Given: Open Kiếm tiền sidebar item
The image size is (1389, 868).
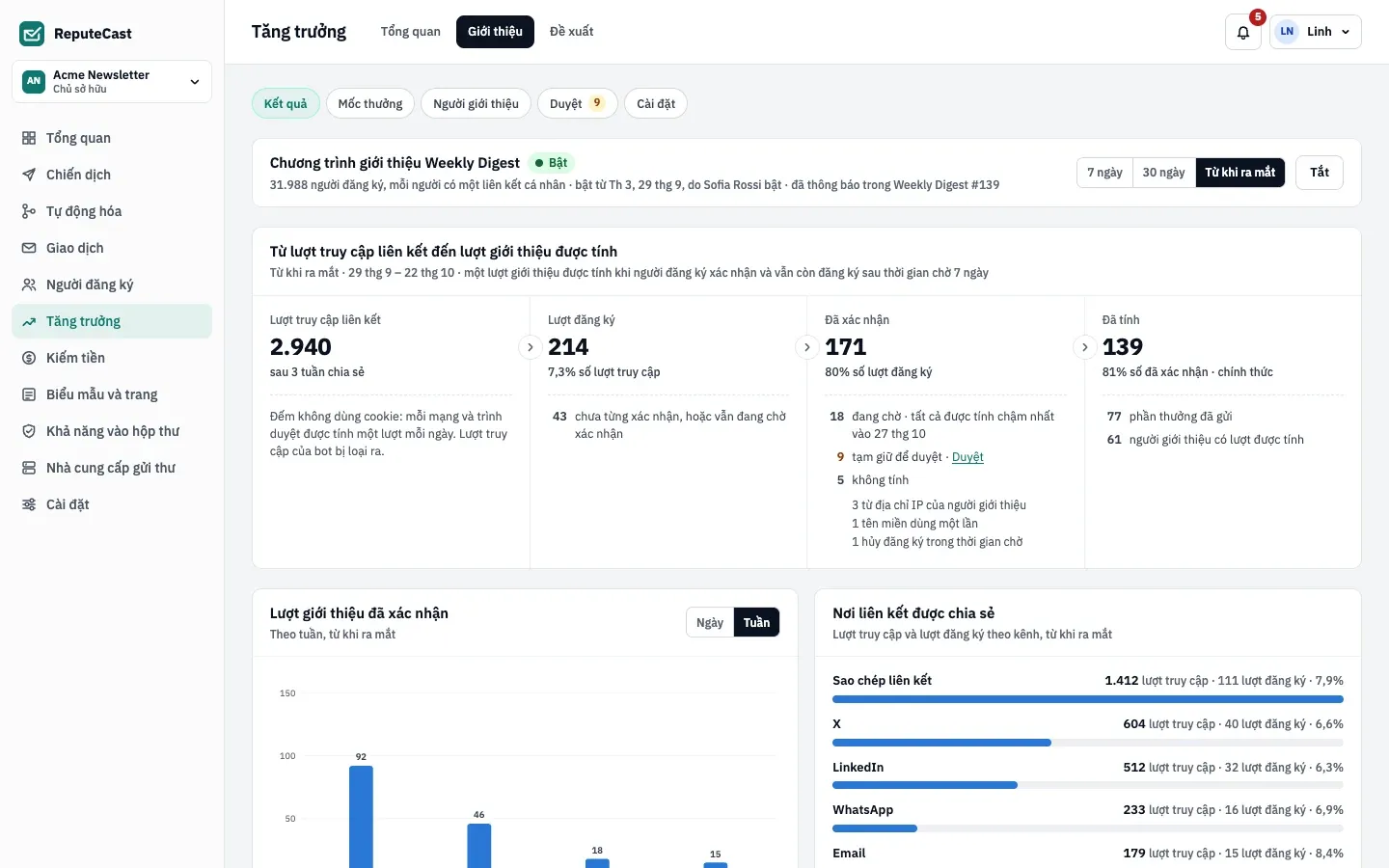Looking at the screenshot, I should pos(112,358).
